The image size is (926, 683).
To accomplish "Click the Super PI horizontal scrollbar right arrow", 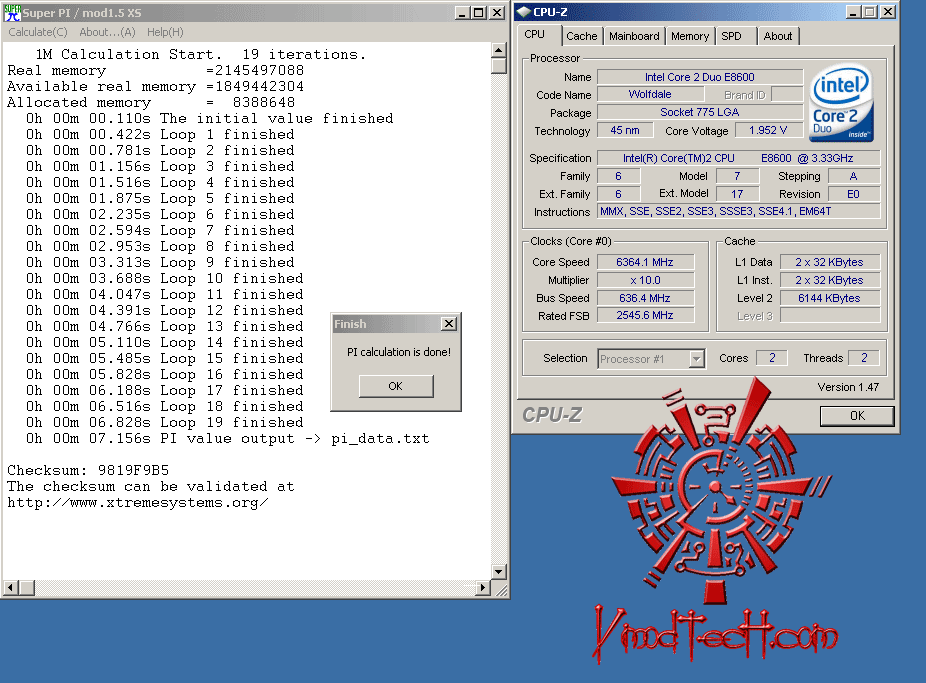I will click(x=483, y=587).
